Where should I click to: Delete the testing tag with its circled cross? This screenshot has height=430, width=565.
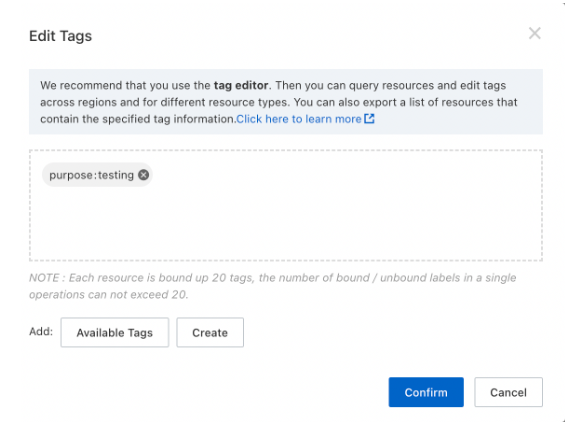pyautogui.click(x=143, y=175)
